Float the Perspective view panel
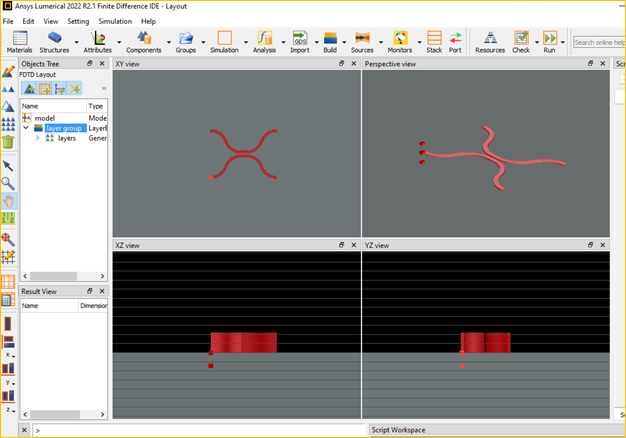 click(590, 63)
